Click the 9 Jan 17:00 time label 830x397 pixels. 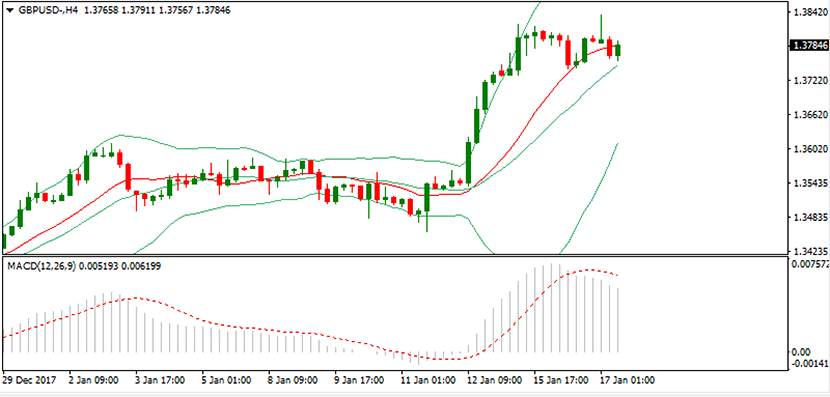tap(360, 380)
